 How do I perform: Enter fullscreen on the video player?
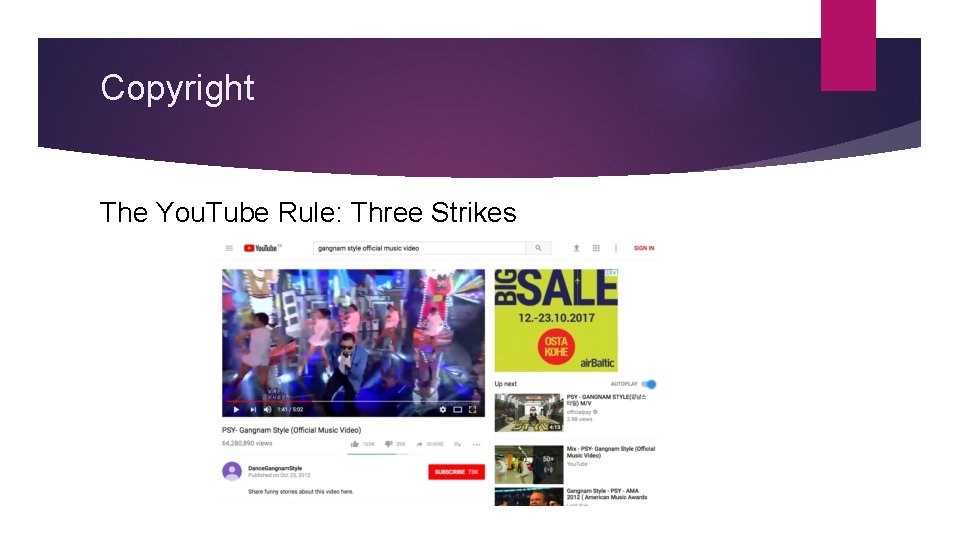point(472,410)
